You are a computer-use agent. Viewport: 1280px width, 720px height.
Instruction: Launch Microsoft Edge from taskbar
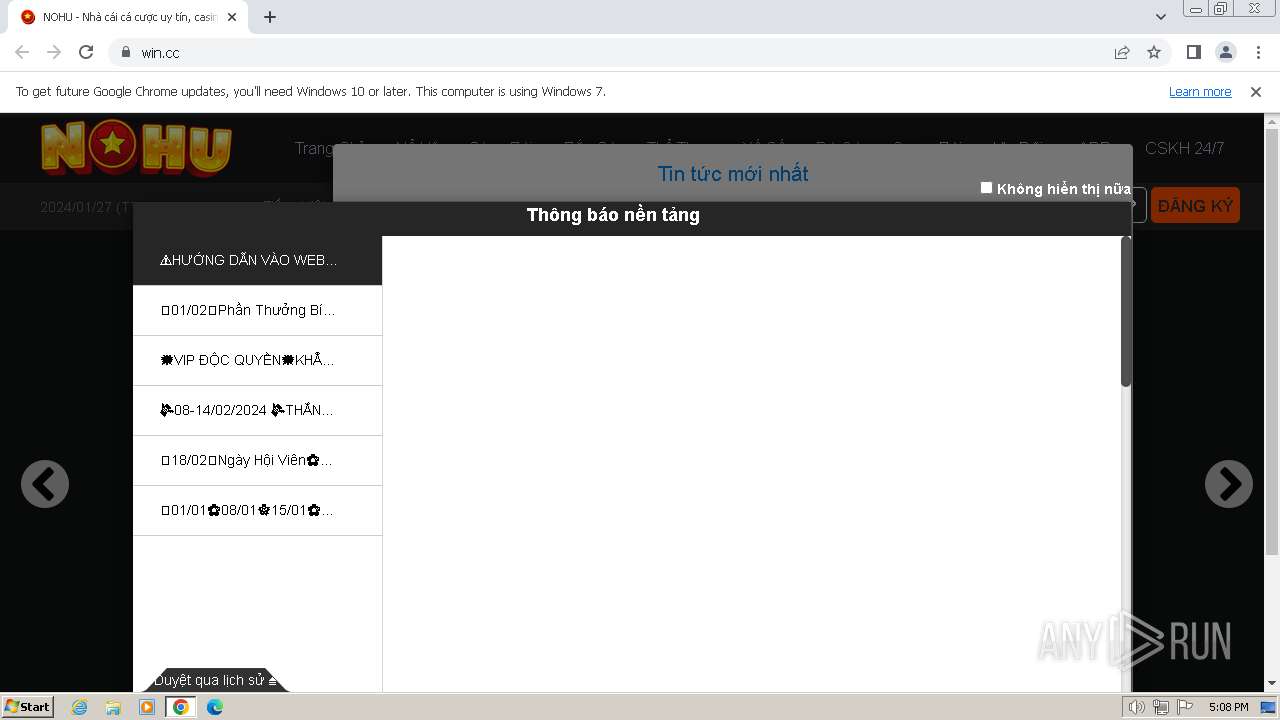[x=214, y=707]
